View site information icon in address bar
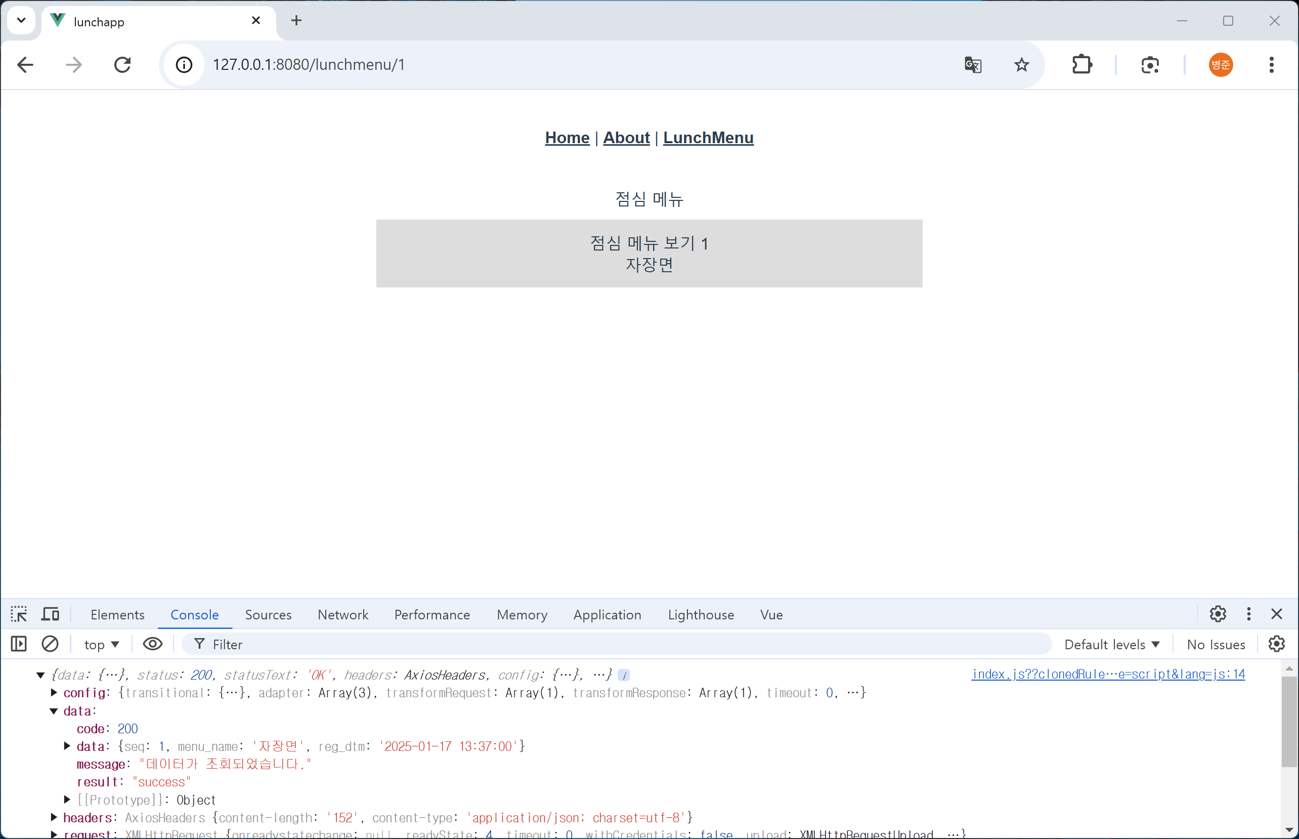The height and width of the screenshot is (839, 1299). click(184, 65)
